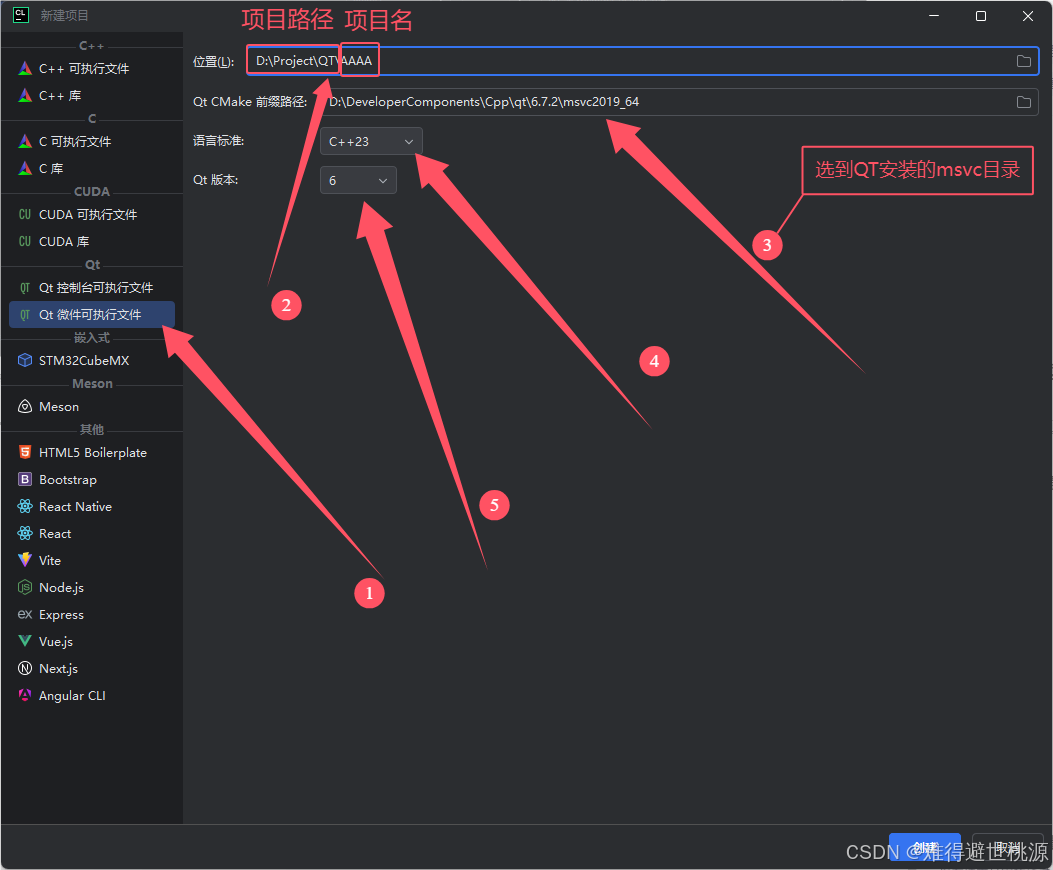The width and height of the screenshot is (1053, 870).
Task: Close the 新建项目 dialog
Action: pyautogui.click(x=1027, y=16)
